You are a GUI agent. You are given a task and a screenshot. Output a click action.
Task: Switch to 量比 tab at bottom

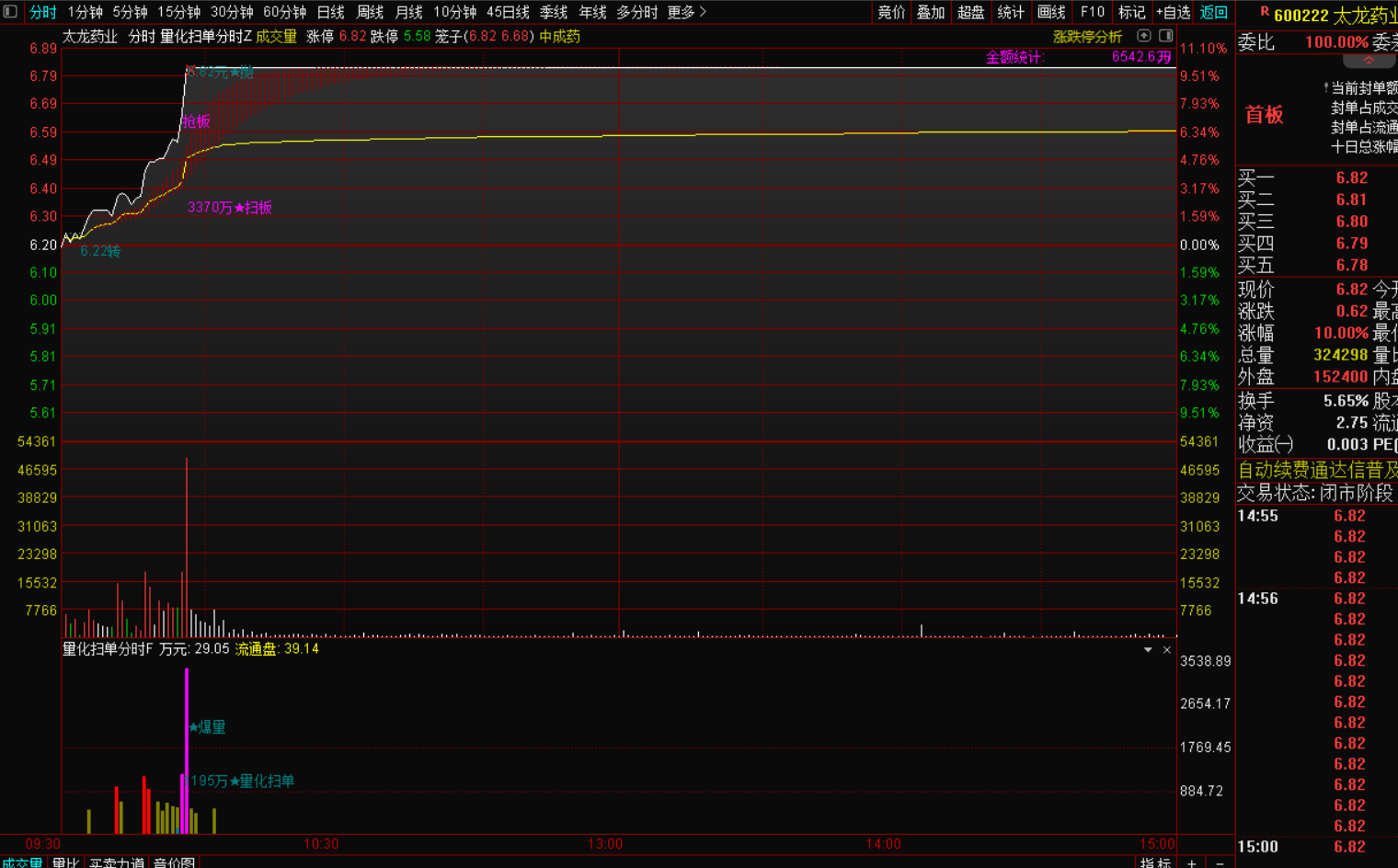(x=65, y=862)
